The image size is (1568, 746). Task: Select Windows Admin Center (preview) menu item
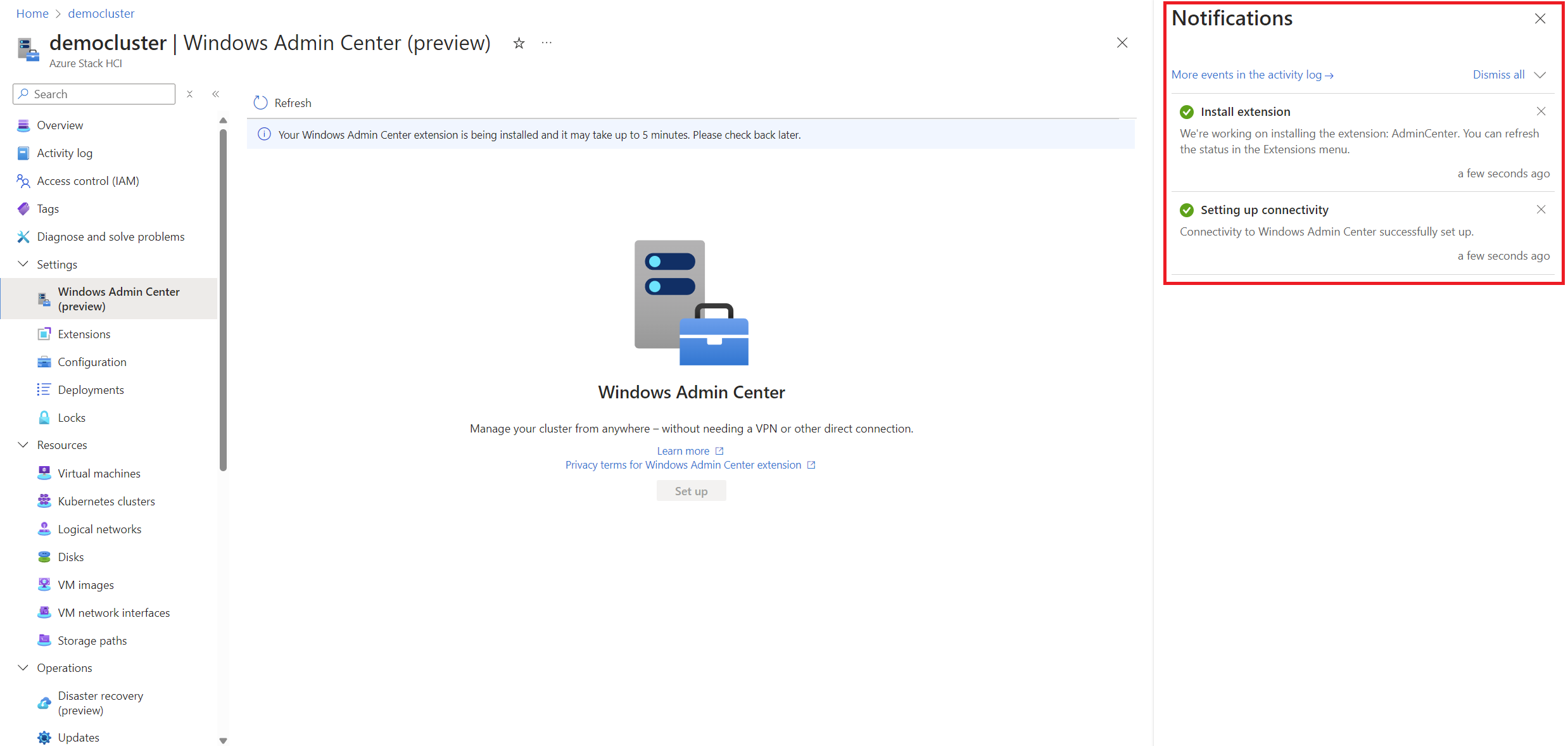[x=109, y=298]
